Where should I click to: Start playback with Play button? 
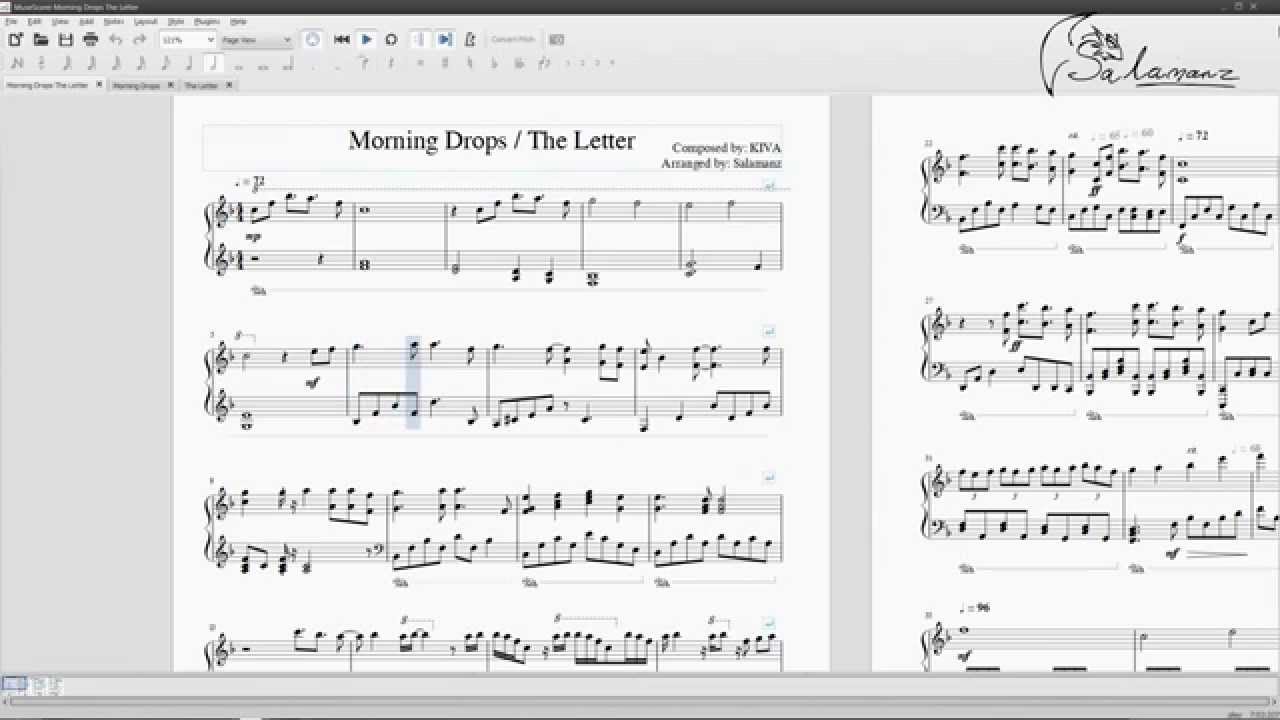(367, 39)
